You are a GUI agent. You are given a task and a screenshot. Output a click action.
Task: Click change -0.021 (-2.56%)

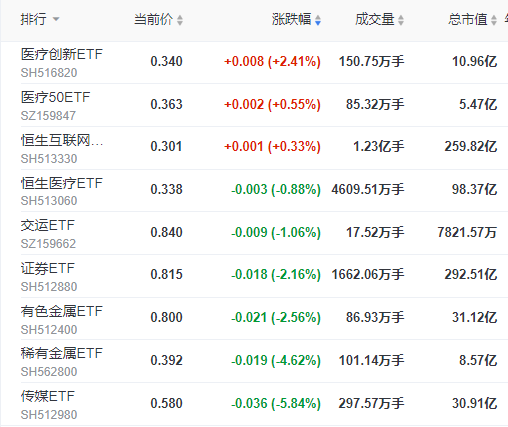tap(276, 317)
